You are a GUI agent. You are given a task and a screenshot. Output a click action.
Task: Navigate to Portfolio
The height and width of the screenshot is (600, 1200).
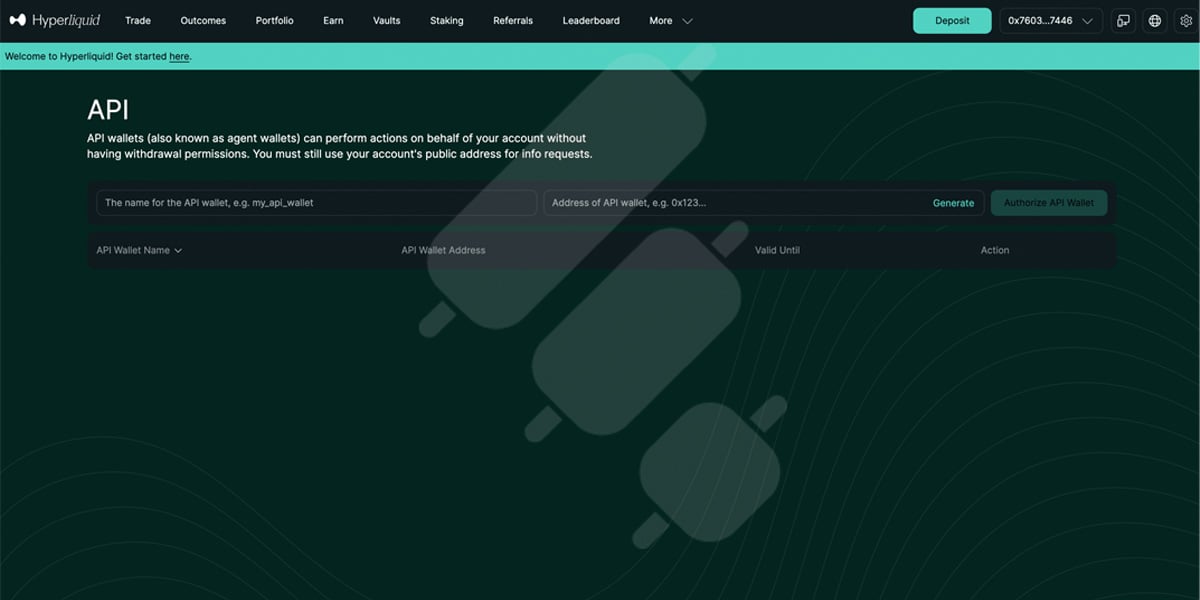275,20
